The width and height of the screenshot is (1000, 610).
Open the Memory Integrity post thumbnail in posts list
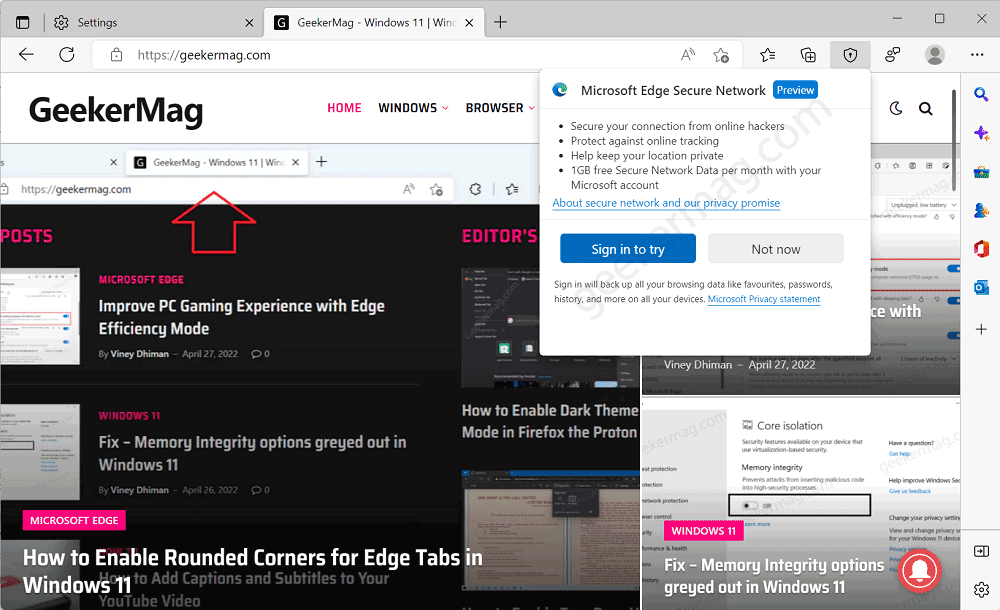coord(40,452)
